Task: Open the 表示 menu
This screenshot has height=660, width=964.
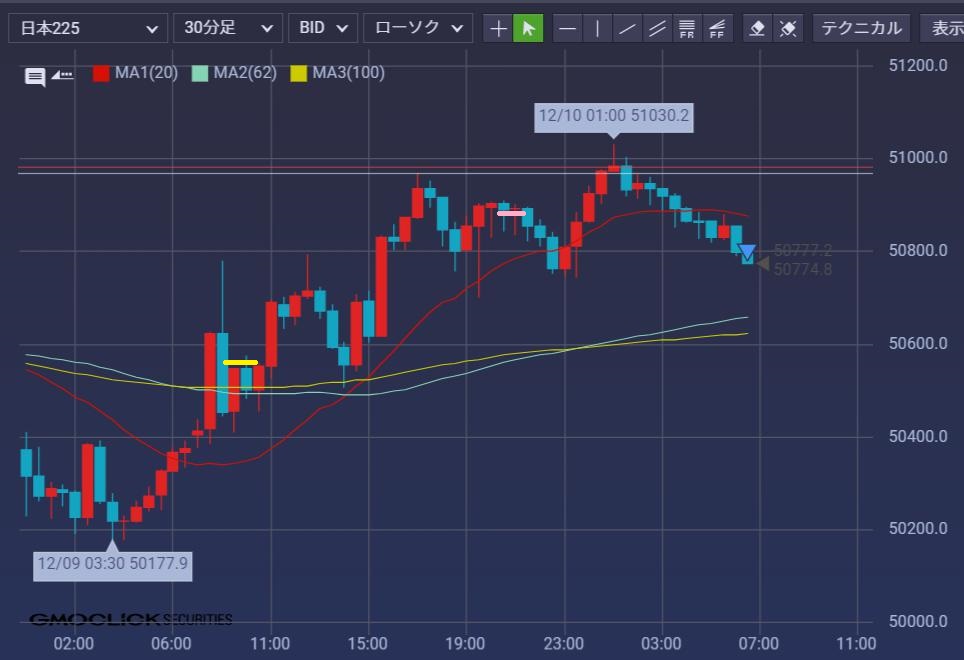Action: (945, 28)
